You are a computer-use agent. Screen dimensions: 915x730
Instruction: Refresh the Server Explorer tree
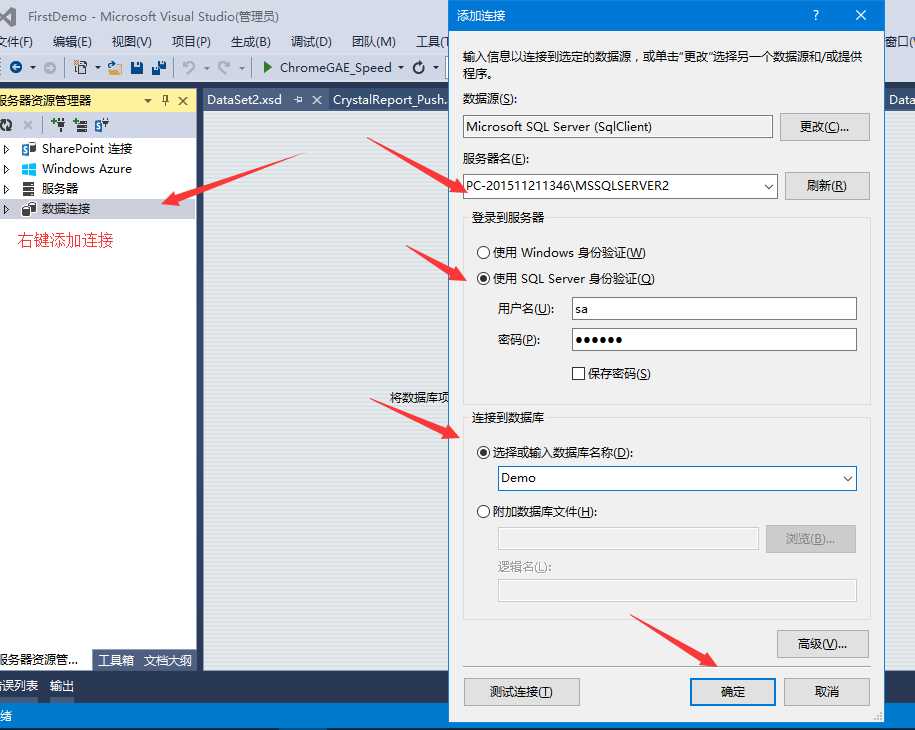(6, 124)
